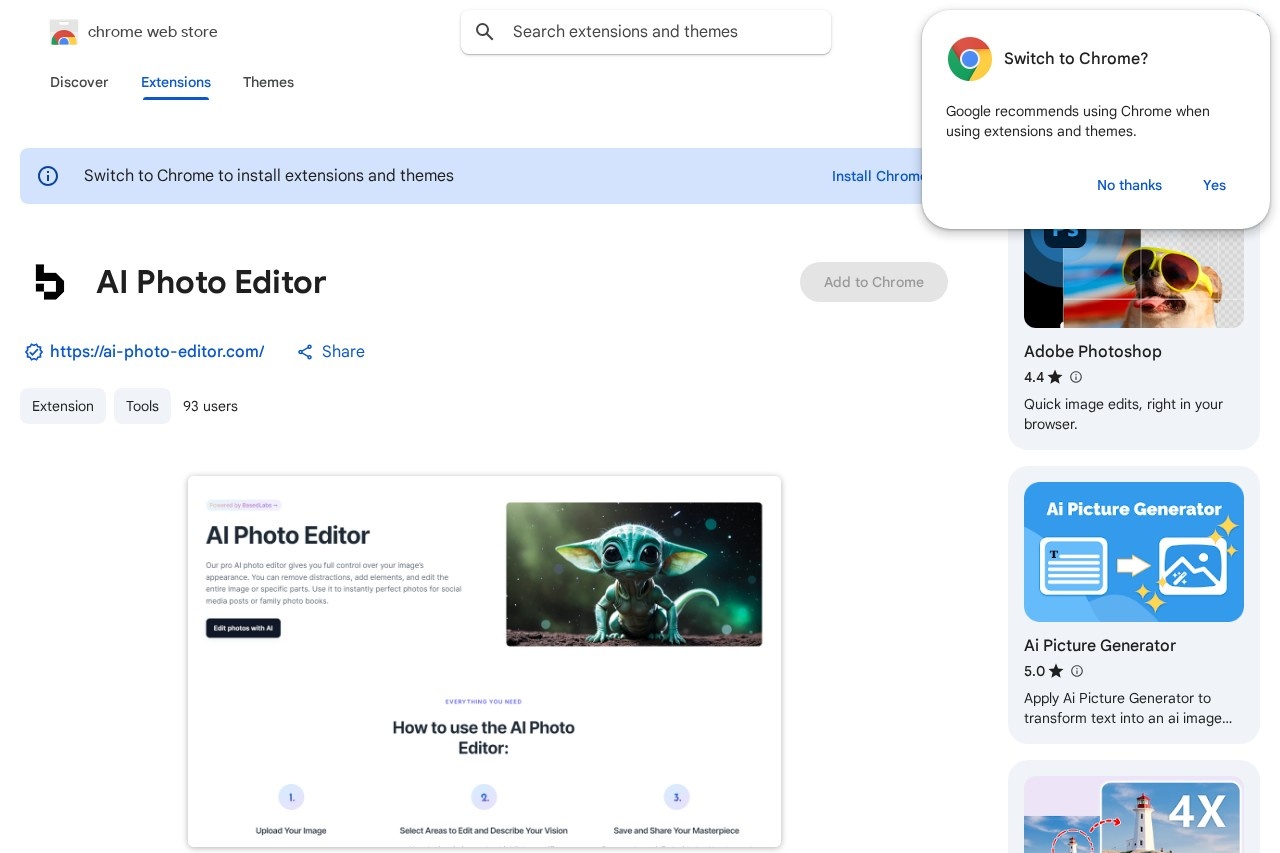1280x853 pixels.
Task: Click the Chrome Web Store logo icon
Action: click(63, 32)
